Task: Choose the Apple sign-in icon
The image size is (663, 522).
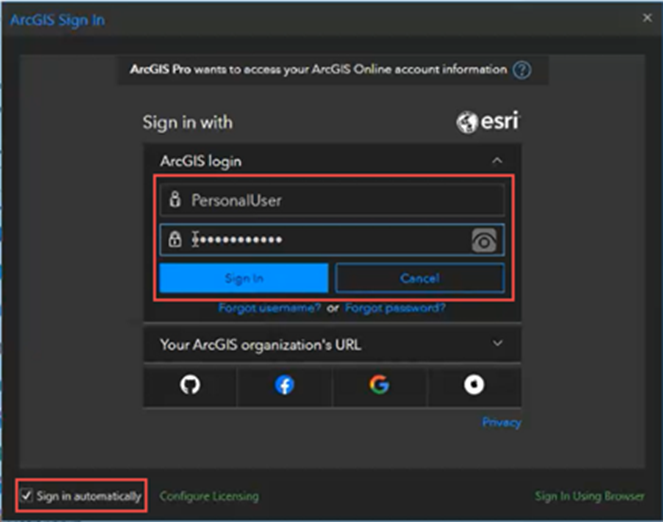Action: [x=474, y=385]
